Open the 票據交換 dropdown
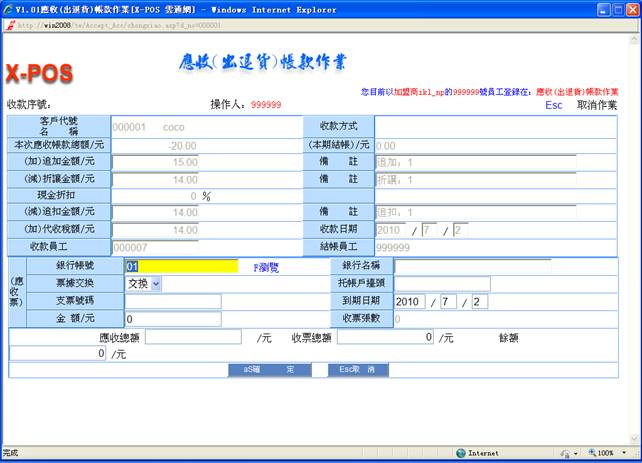Screen dimensions: 642x463 point(144,284)
